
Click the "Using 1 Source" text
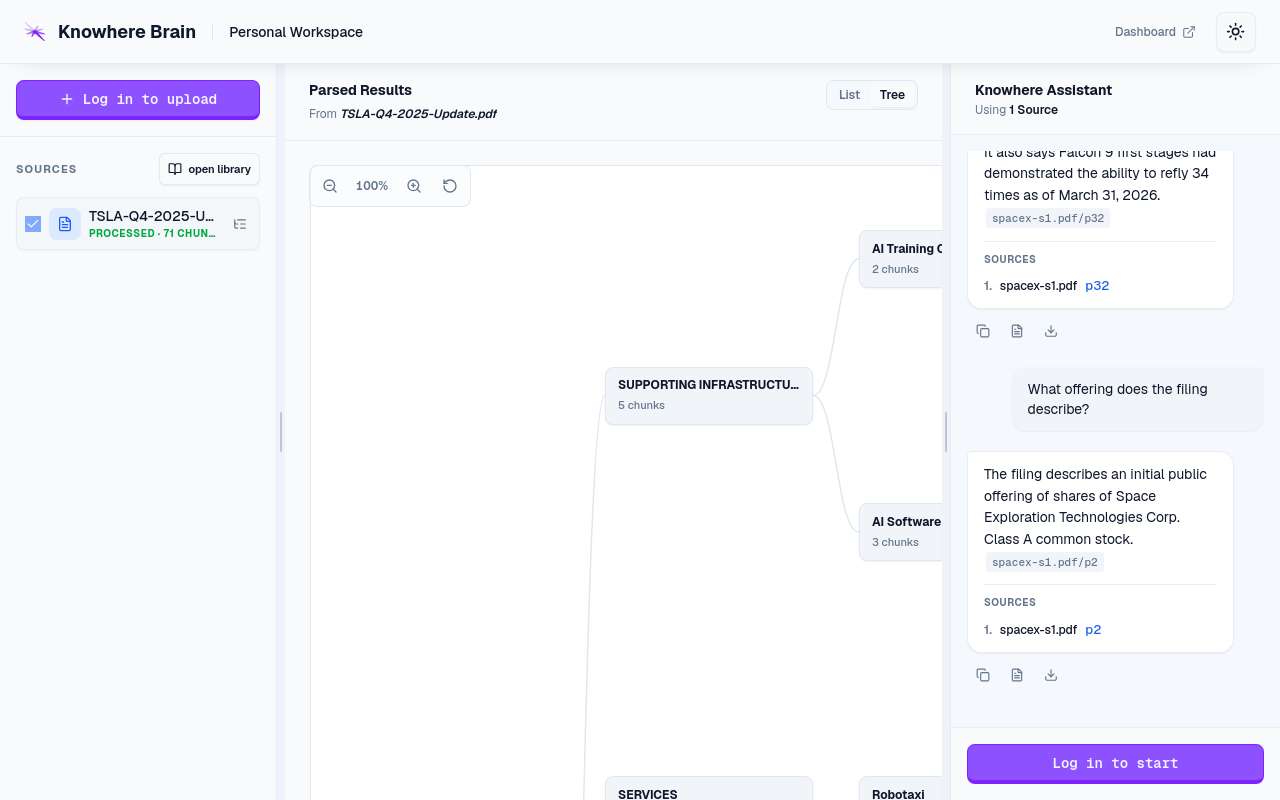click(1016, 110)
